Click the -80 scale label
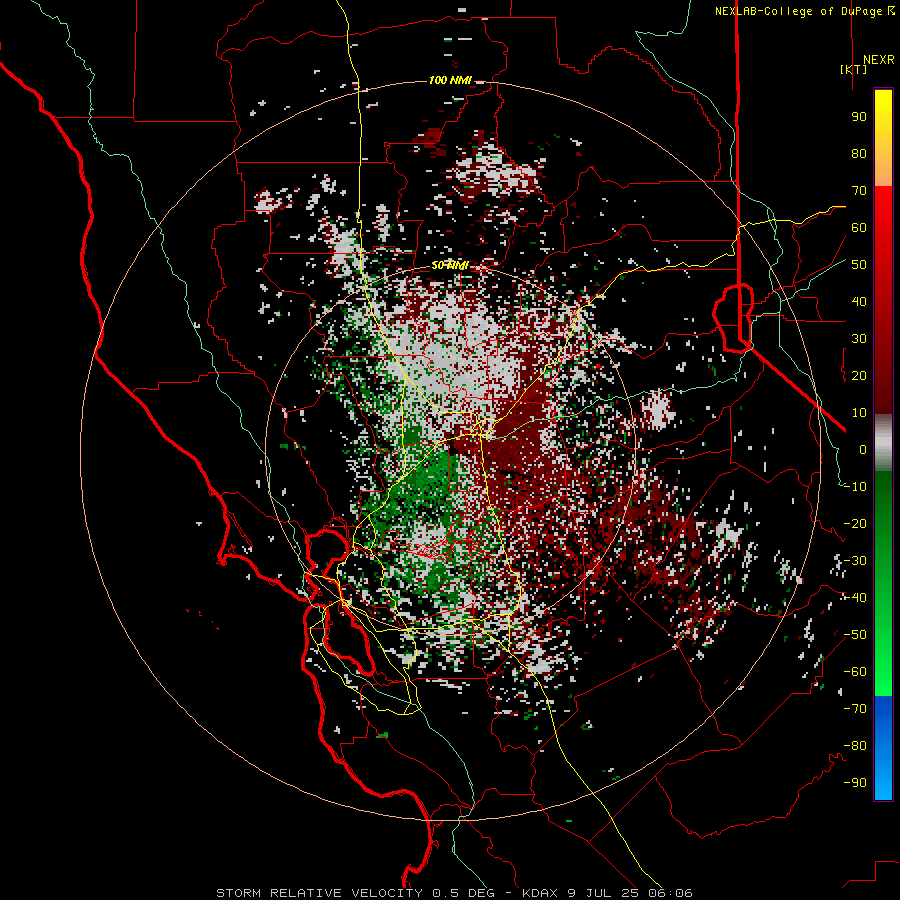Image resolution: width=900 pixels, height=900 pixels. pyautogui.click(x=855, y=746)
